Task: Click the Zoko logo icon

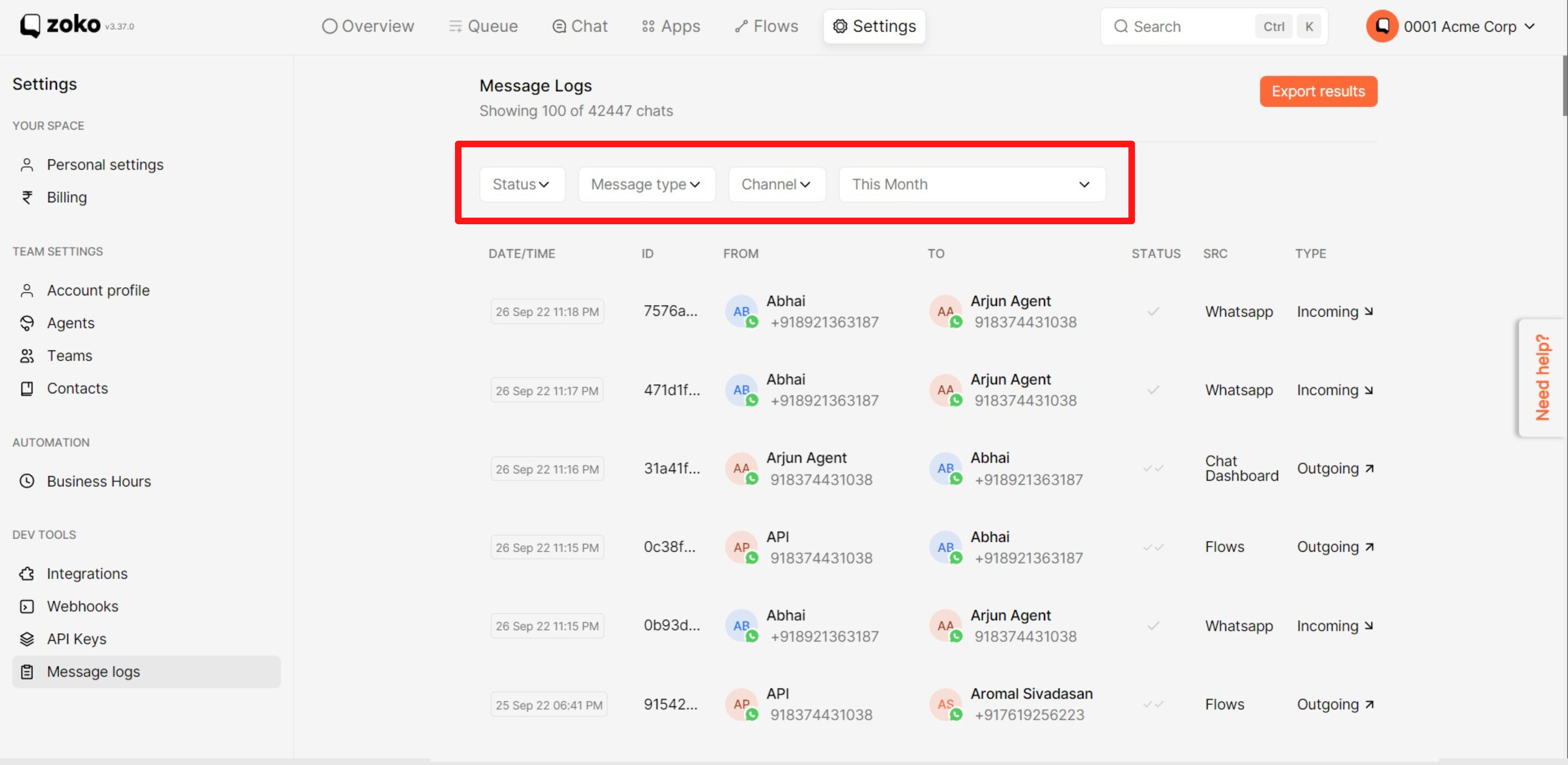Action: coord(30,26)
